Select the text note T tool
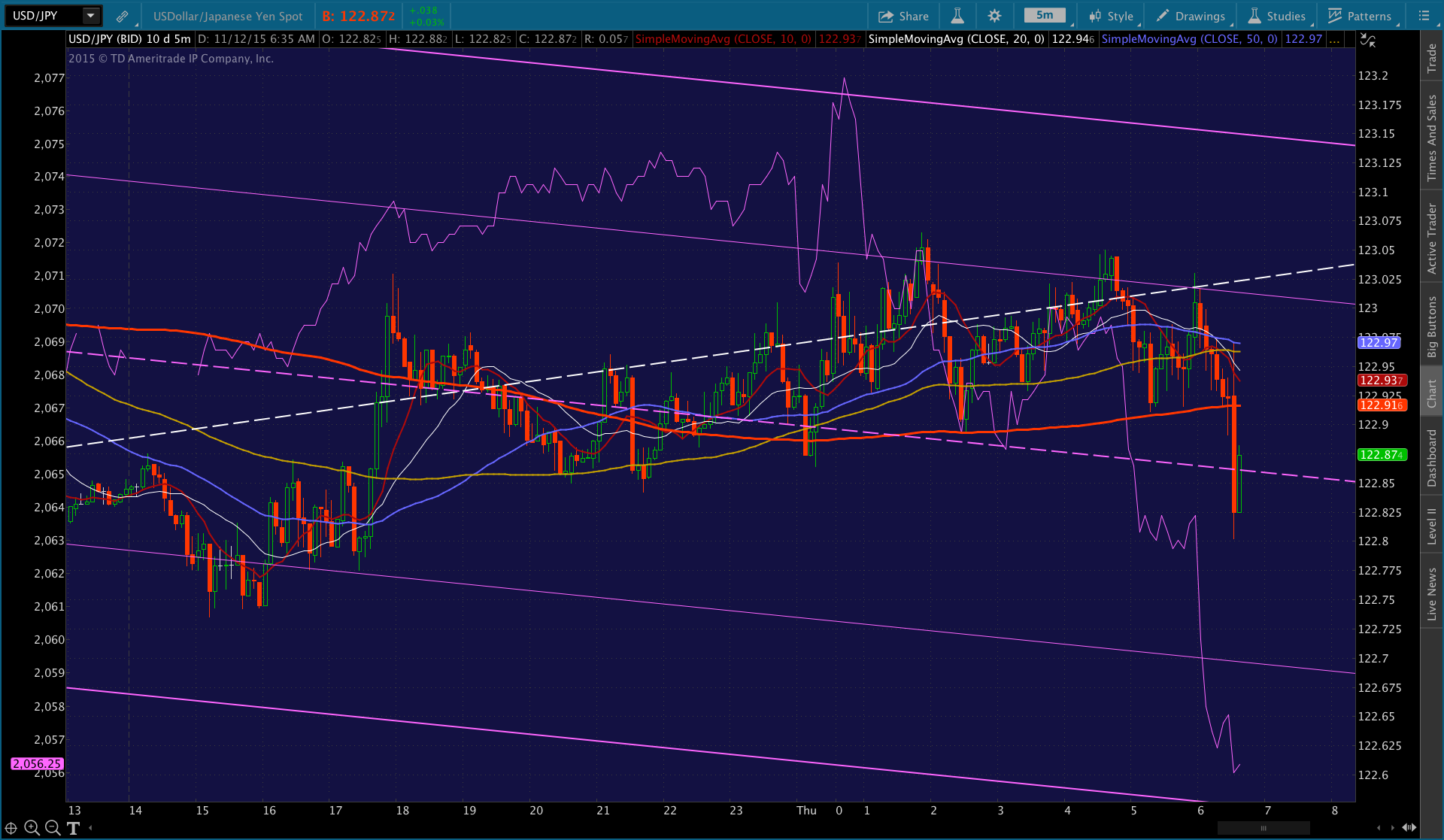Viewport: 1444px width, 840px height. point(73,828)
